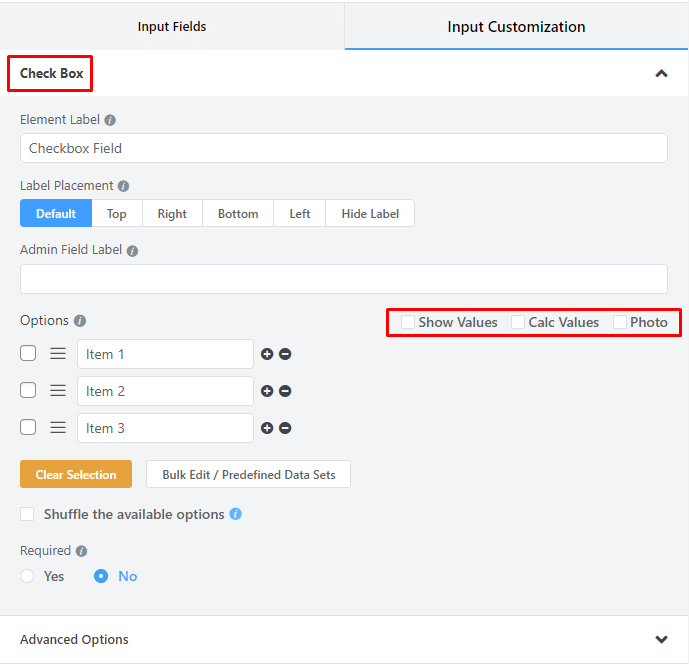Click the info icon beside Options
Image resolution: width=689 pixels, height=664 pixels.
coord(80,321)
